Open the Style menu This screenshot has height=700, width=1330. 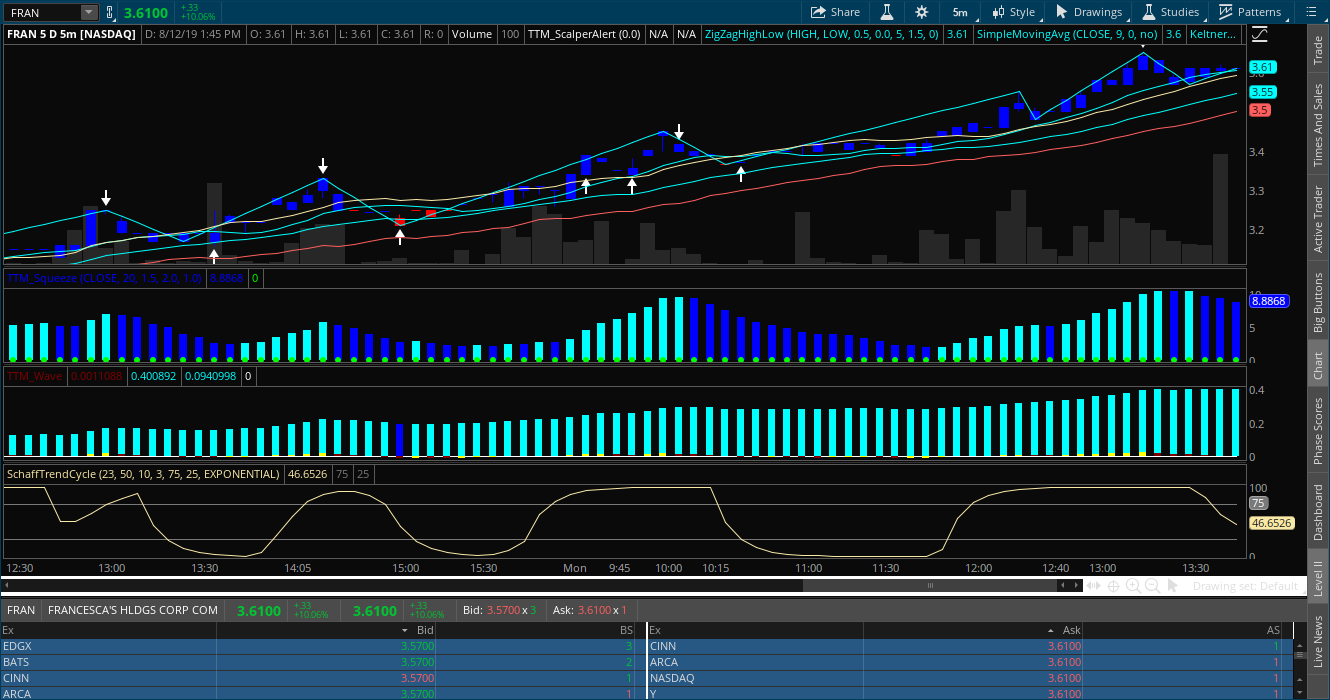(x=1013, y=12)
